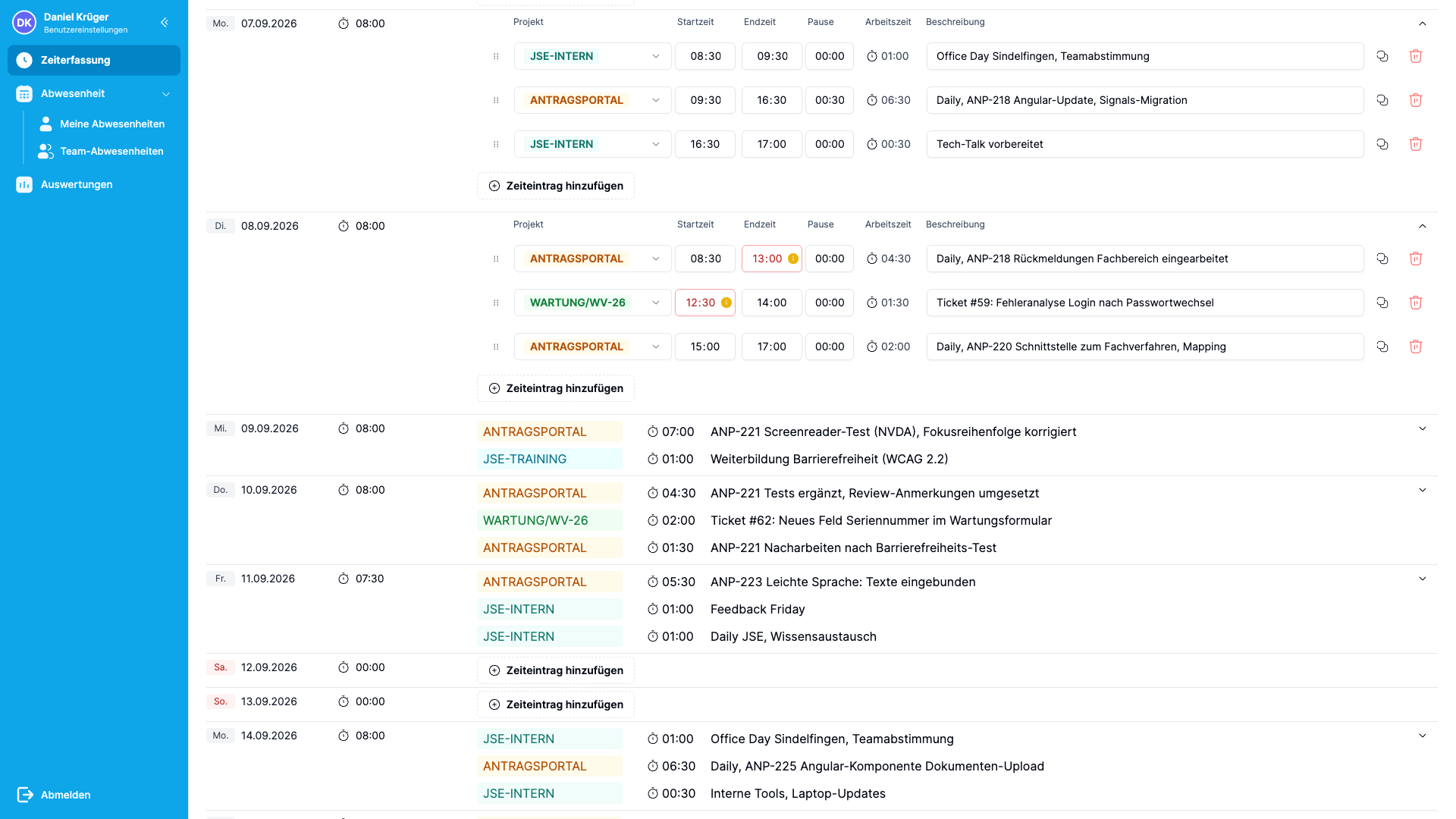Duplicate the Office Day Sindelfingen entry on 07.09.2026

1382,56
